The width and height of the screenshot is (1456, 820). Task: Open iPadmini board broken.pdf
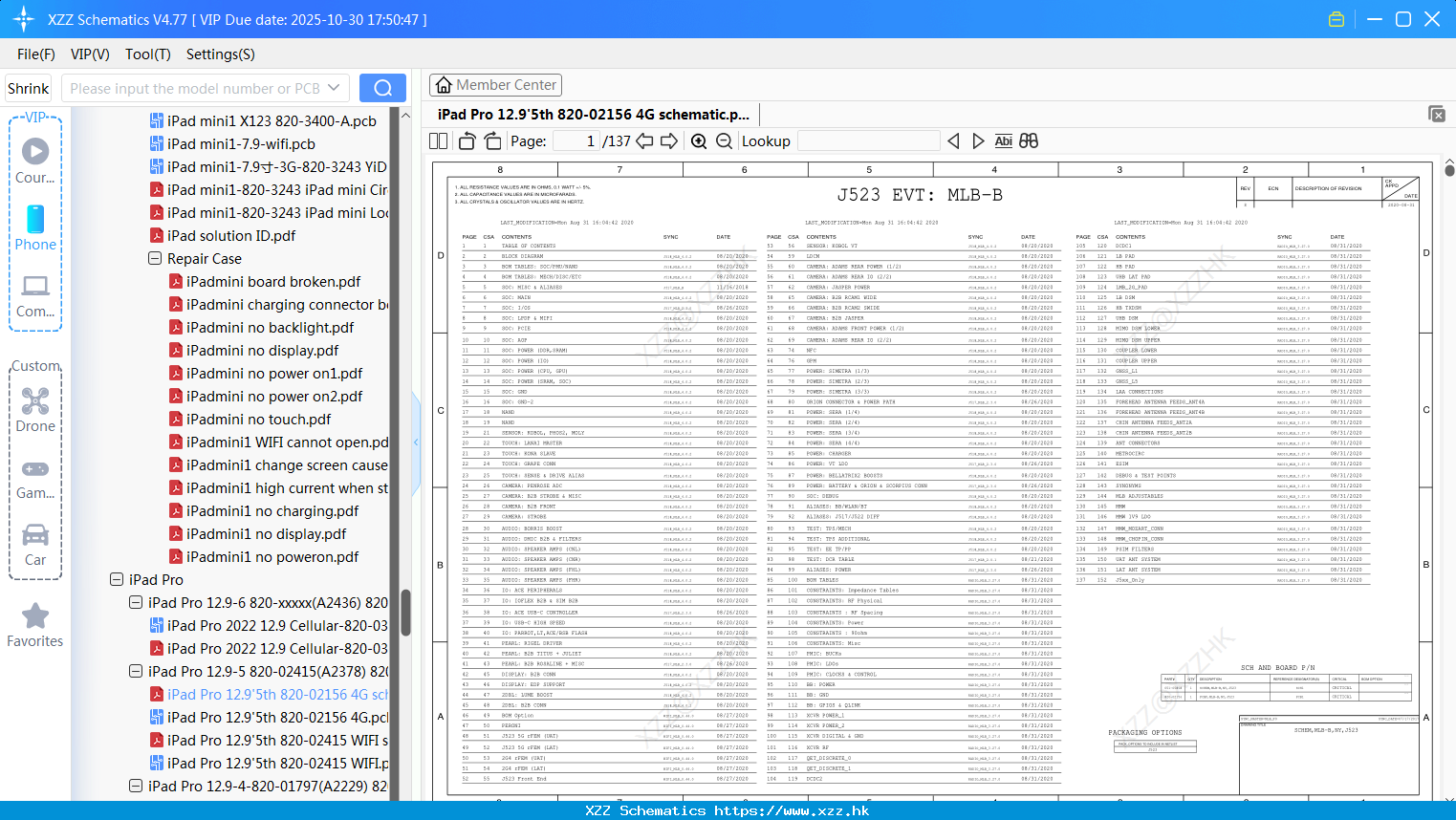coord(273,281)
